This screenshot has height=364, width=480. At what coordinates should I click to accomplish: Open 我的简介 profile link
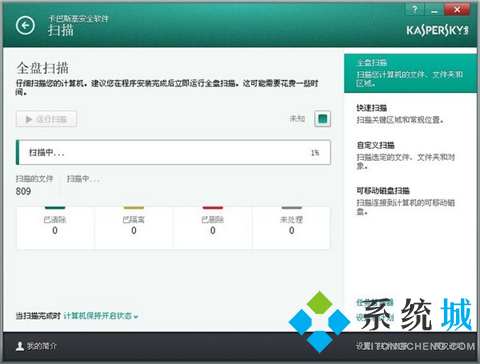42,346
